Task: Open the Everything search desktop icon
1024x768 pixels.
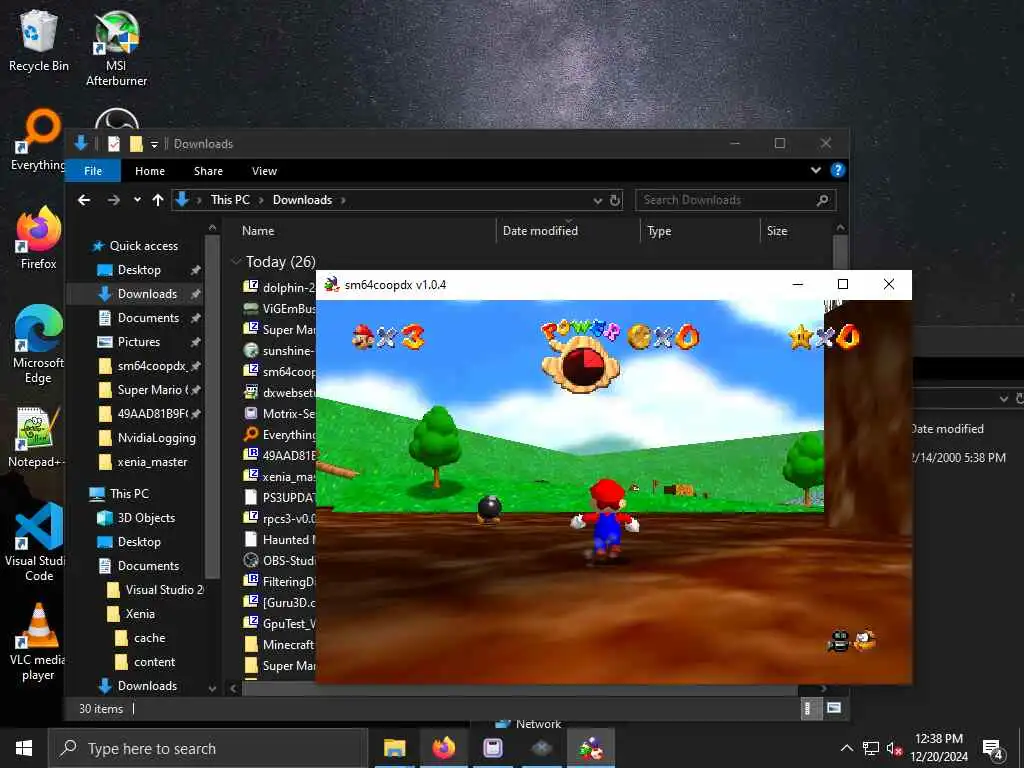Action: (x=38, y=140)
